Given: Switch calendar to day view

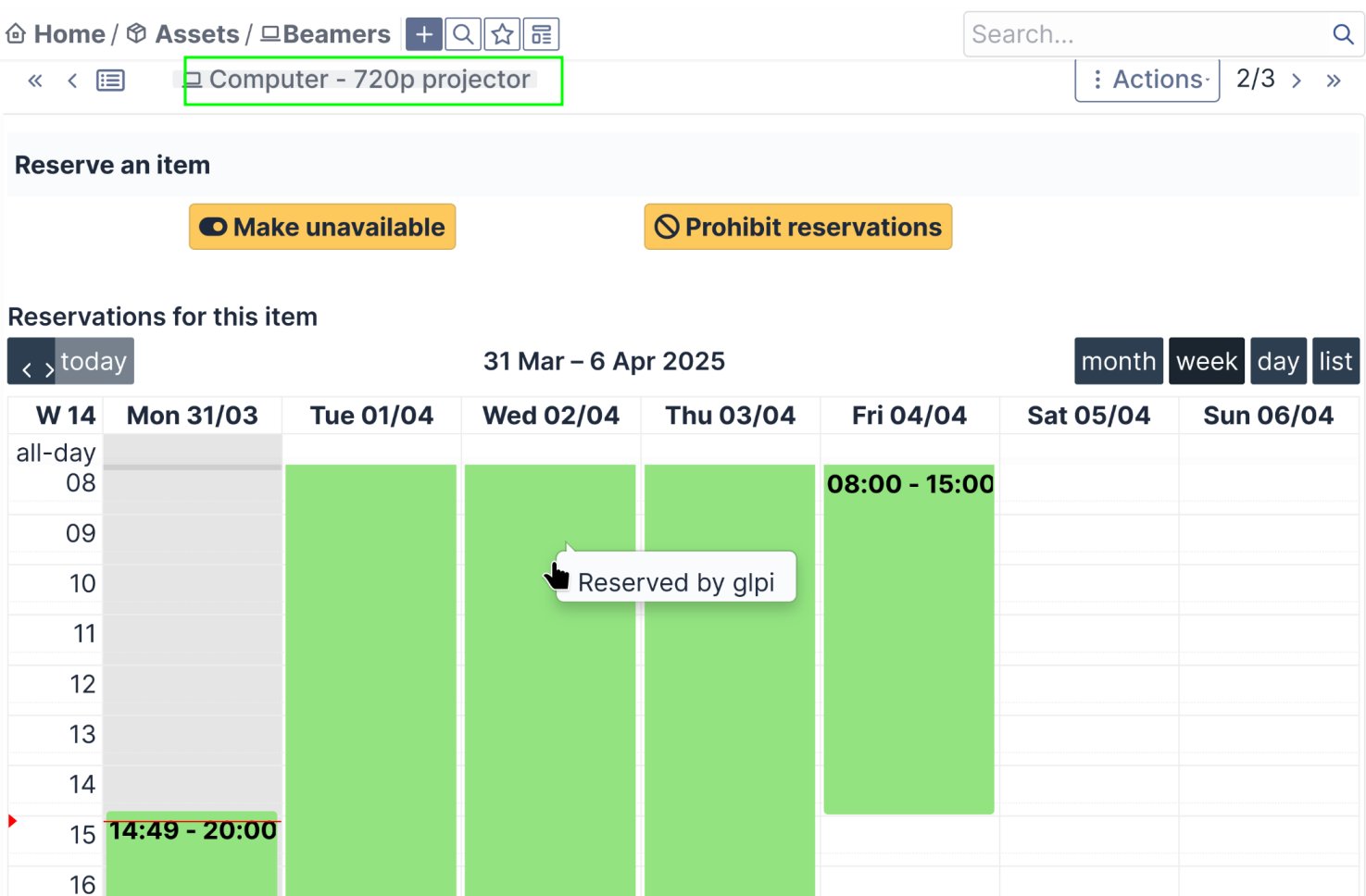Looking at the screenshot, I should pyautogui.click(x=1277, y=361).
